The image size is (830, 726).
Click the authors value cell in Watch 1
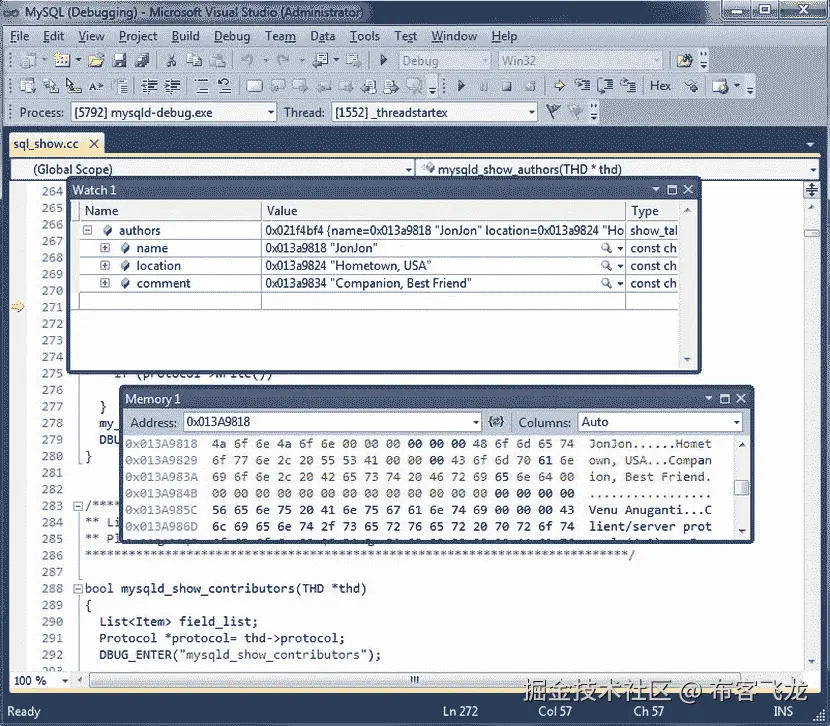point(444,230)
